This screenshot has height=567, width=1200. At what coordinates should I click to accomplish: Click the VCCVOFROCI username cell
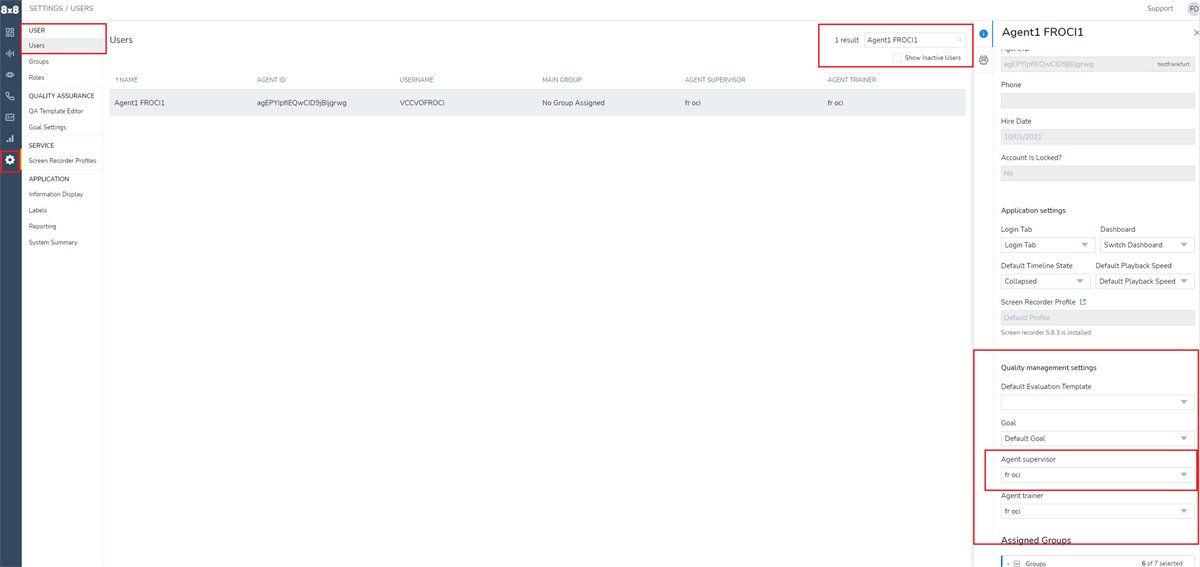tap(421, 103)
